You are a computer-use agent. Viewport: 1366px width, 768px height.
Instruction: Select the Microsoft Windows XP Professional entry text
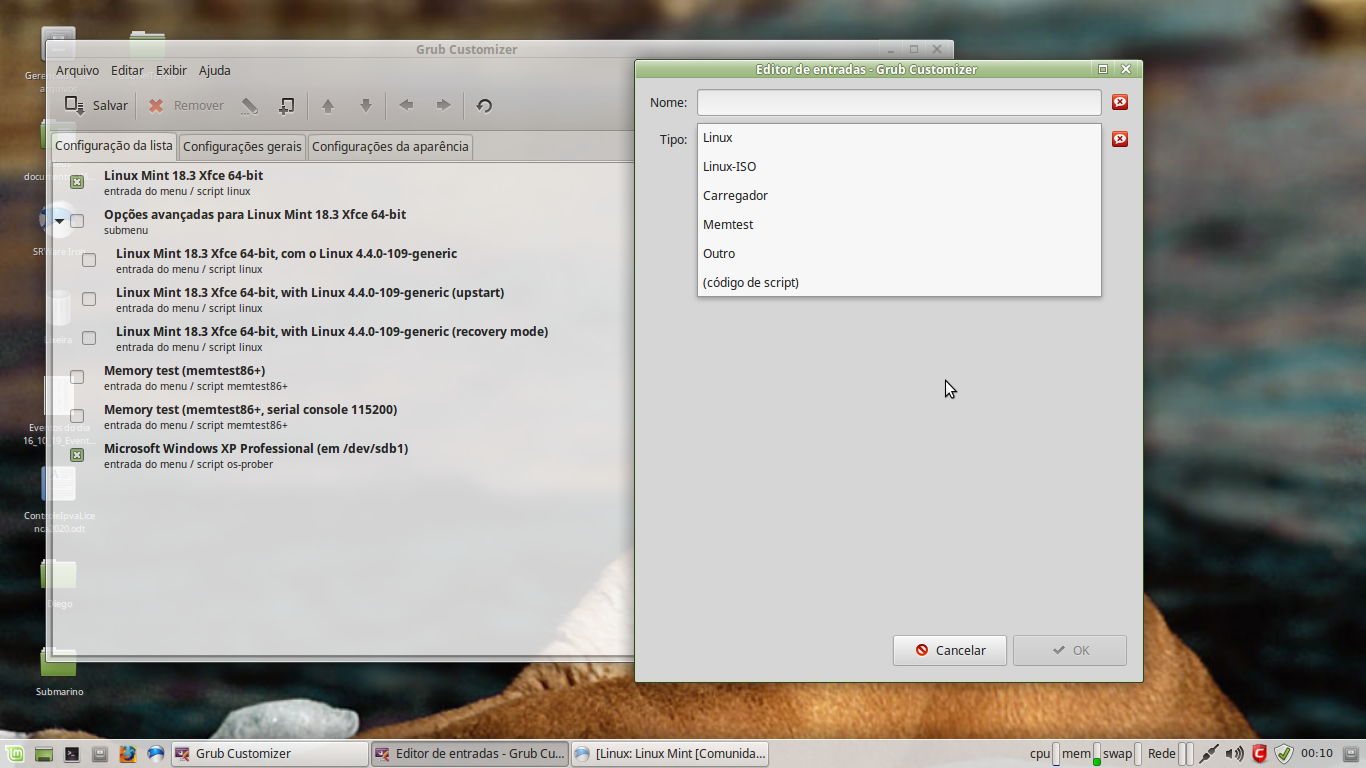pyautogui.click(x=256, y=448)
